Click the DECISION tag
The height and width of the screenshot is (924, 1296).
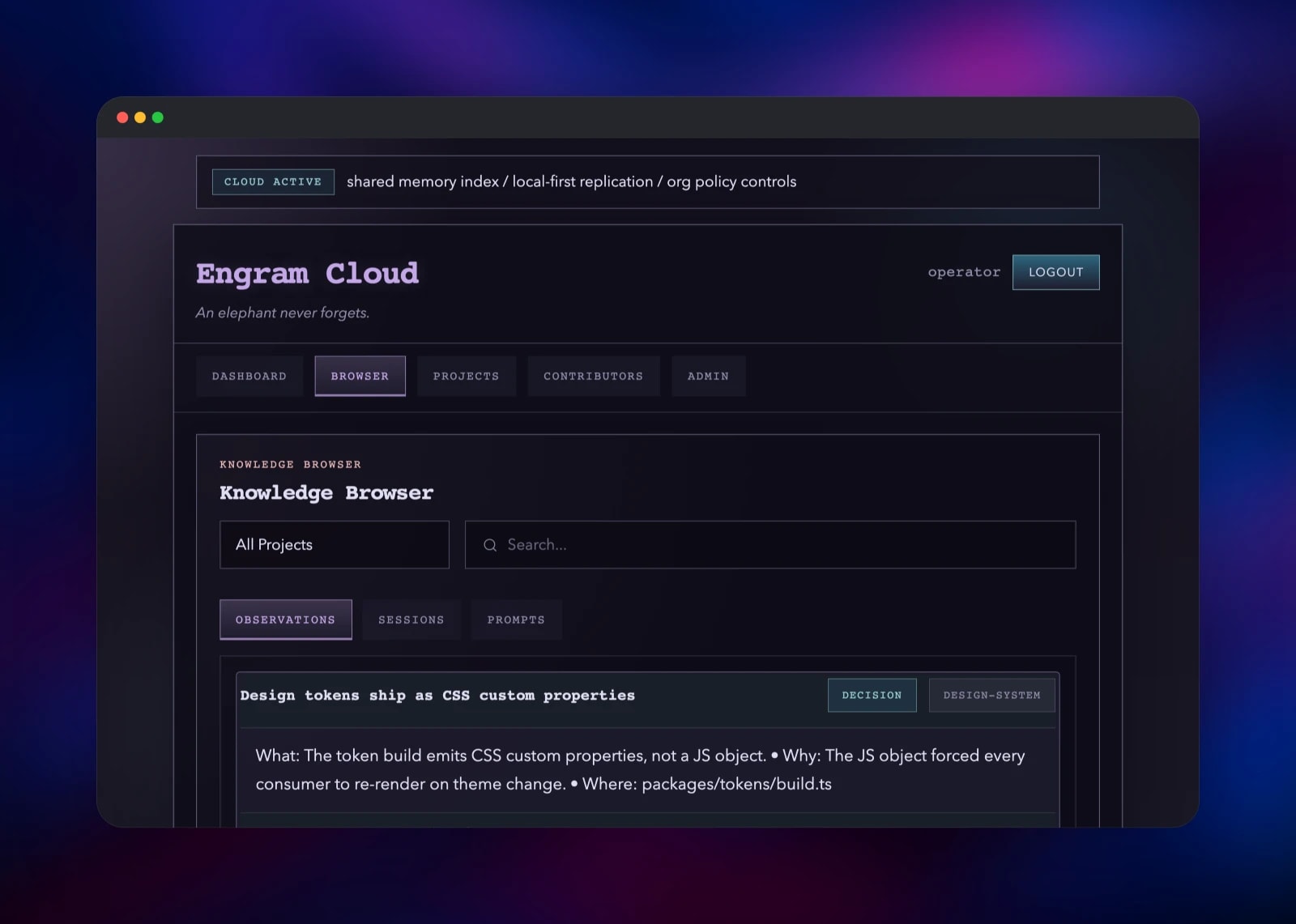coord(872,695)
